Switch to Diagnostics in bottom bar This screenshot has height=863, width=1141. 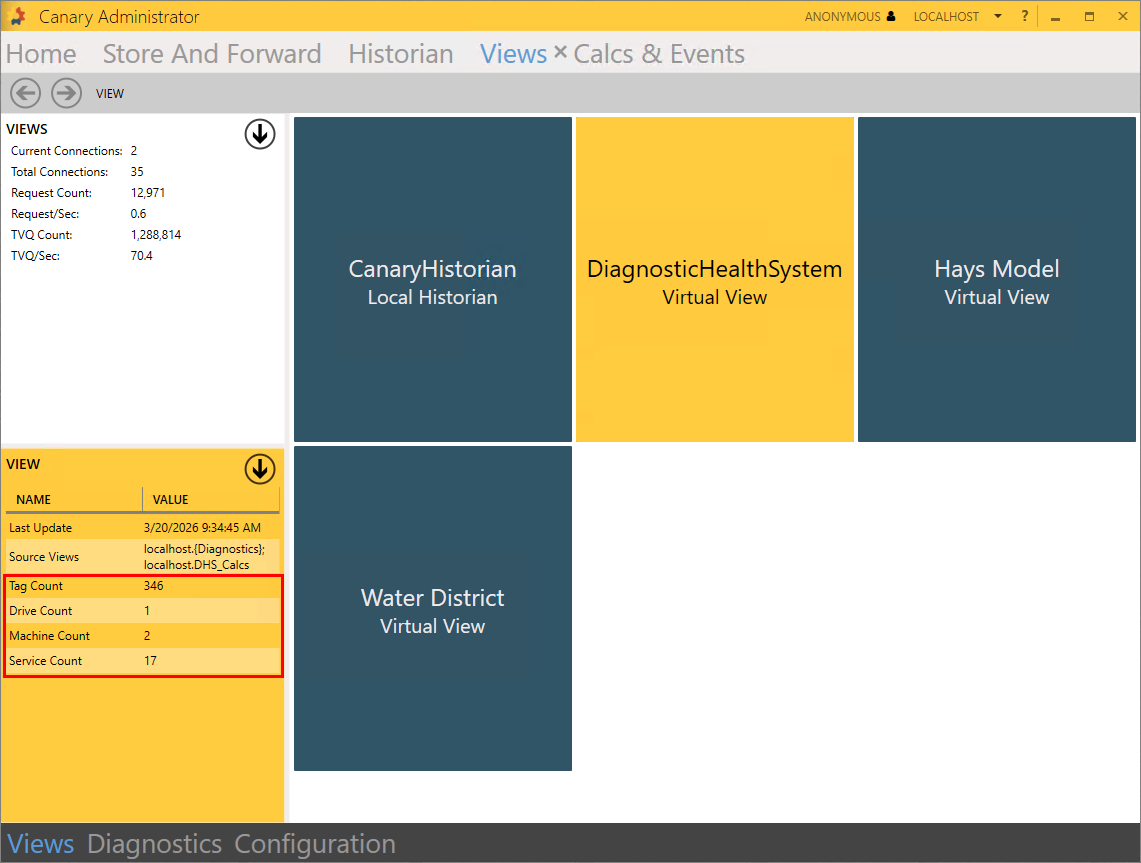coord(154,844)
